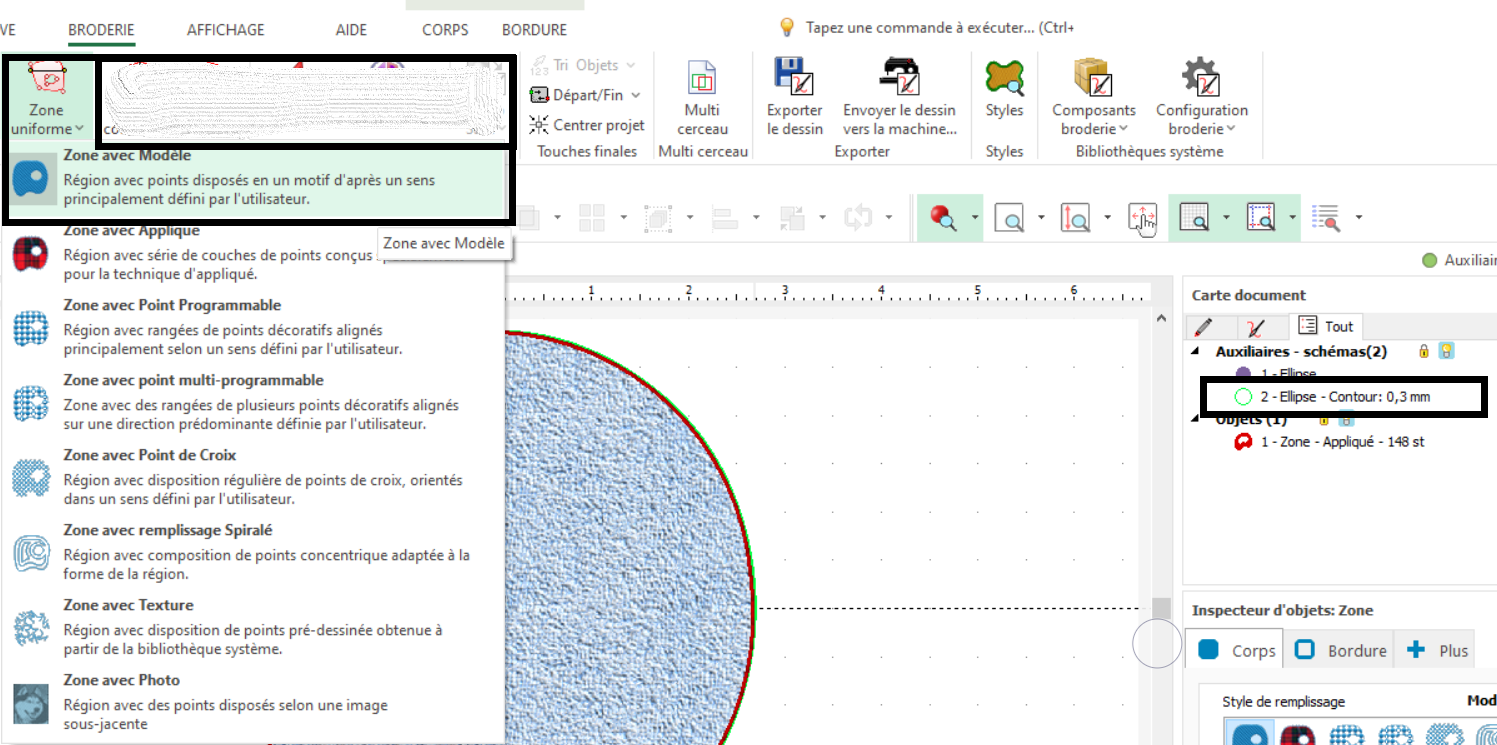This screenshot has height=745, width=1497.
Task: Collapse the Auxiliaires - schémas tree group
Action: click(1196, 351)
